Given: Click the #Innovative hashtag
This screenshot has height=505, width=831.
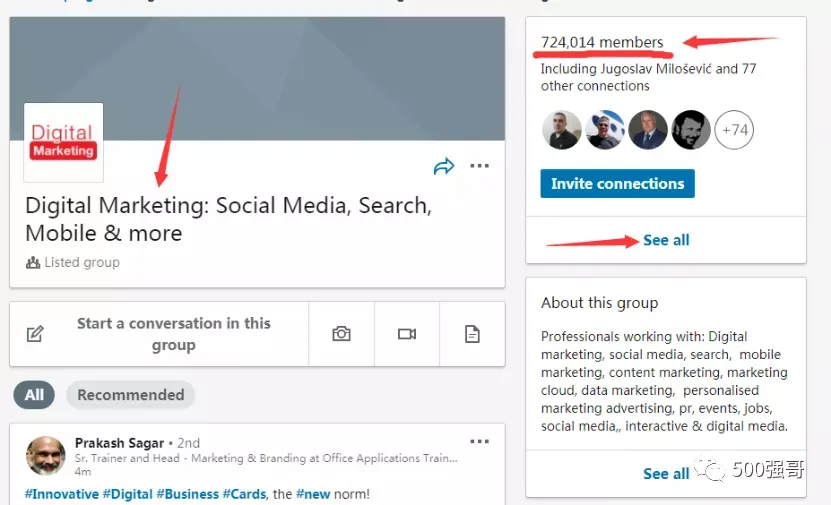Looking at the screenshot, I should pos(61,494).
